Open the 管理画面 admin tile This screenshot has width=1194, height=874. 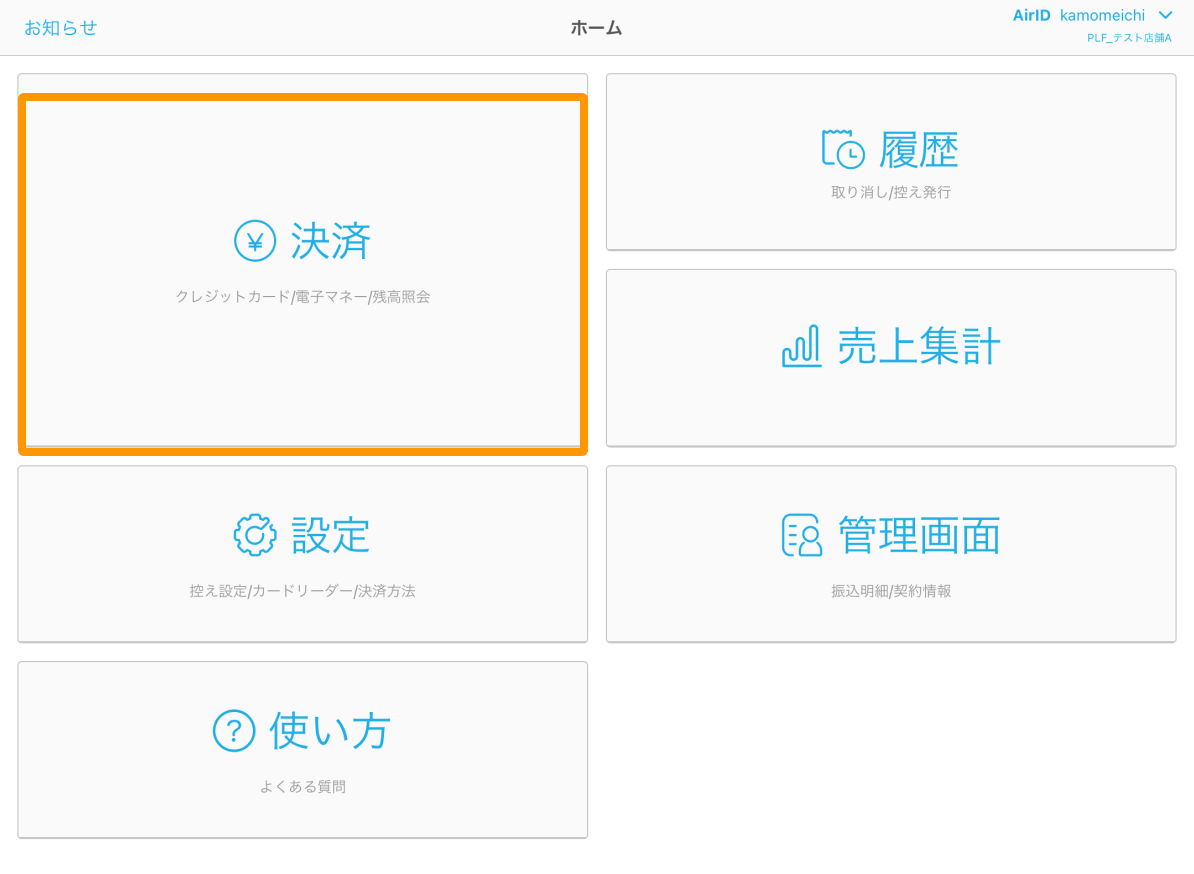click(x=891, y=553)
